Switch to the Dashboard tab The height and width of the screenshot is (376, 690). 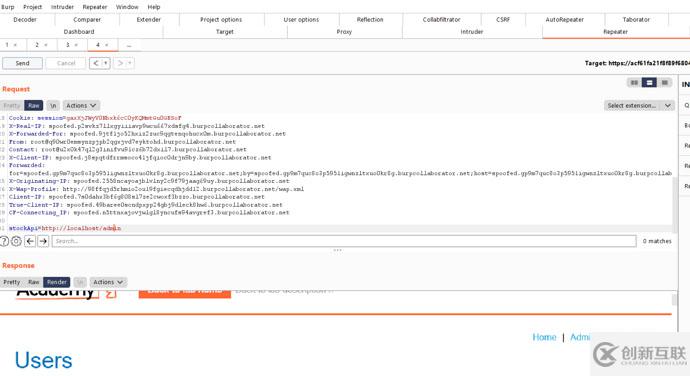(79, 32)
